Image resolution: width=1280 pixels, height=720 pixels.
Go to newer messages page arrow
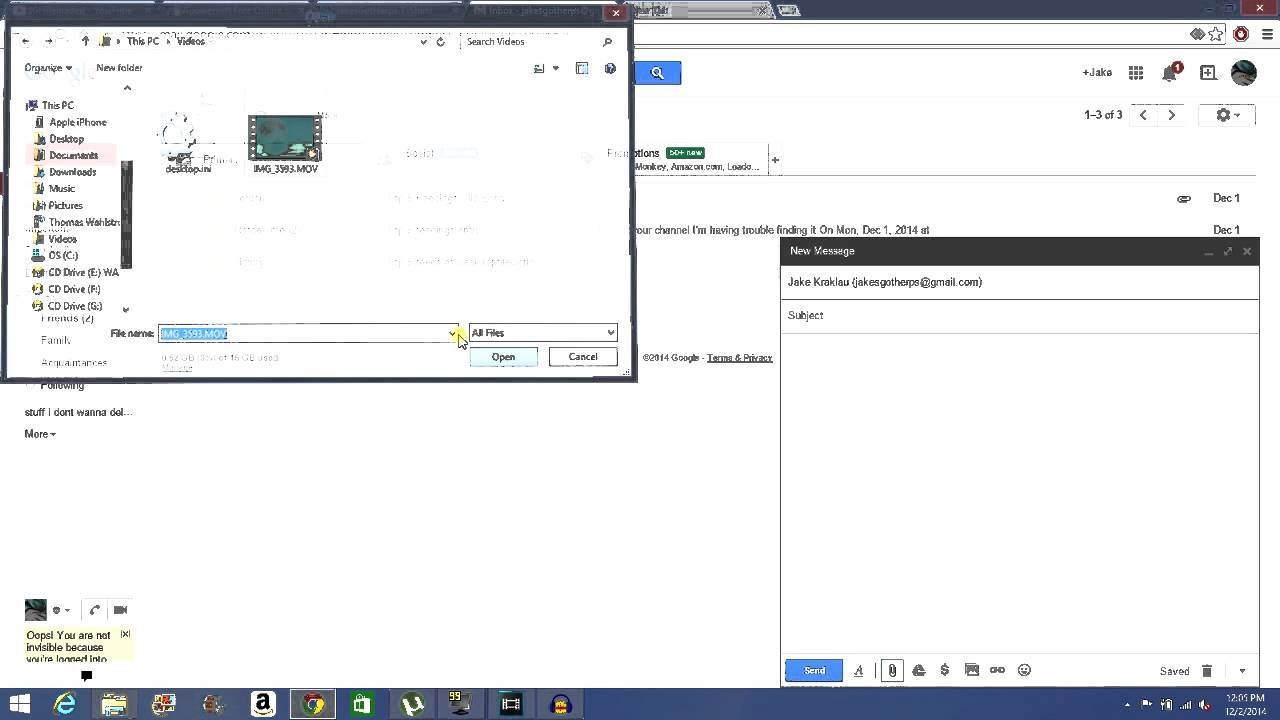[1143, 115]
